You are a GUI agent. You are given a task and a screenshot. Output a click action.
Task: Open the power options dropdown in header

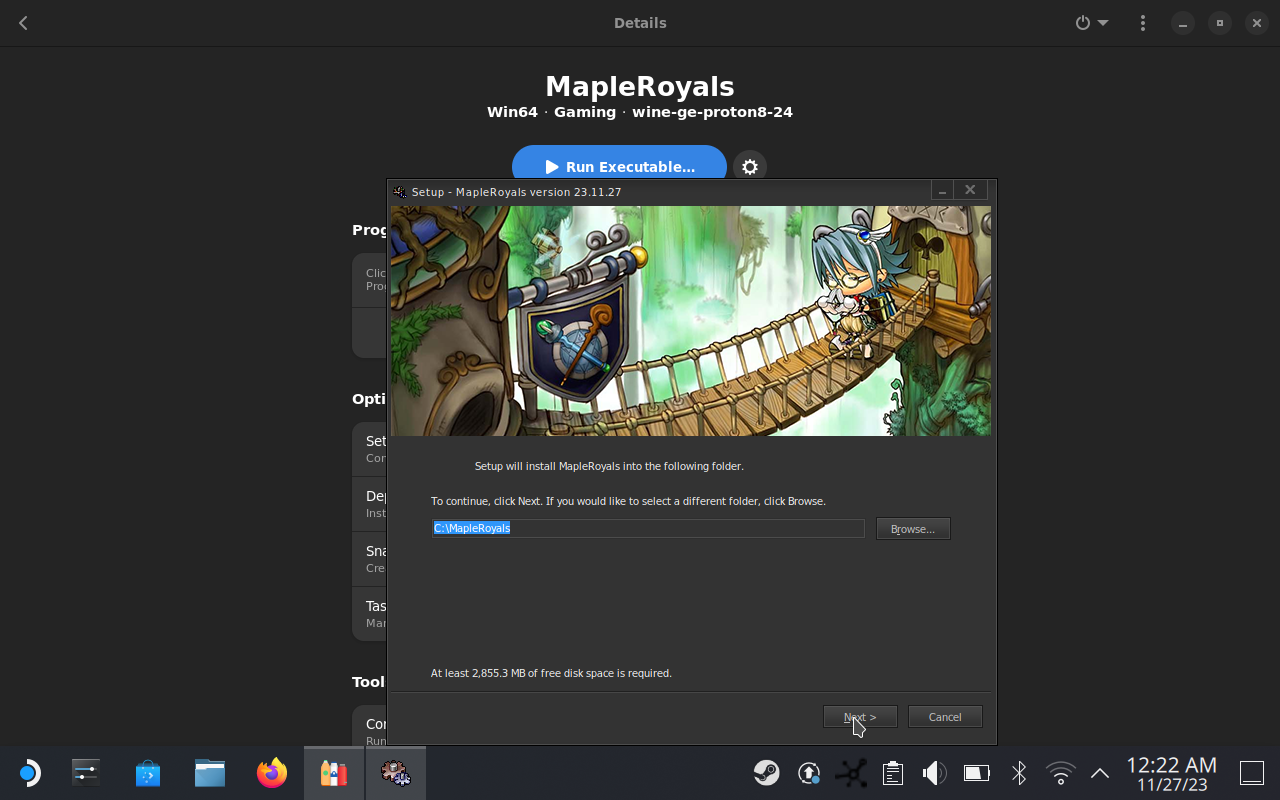1092,23
